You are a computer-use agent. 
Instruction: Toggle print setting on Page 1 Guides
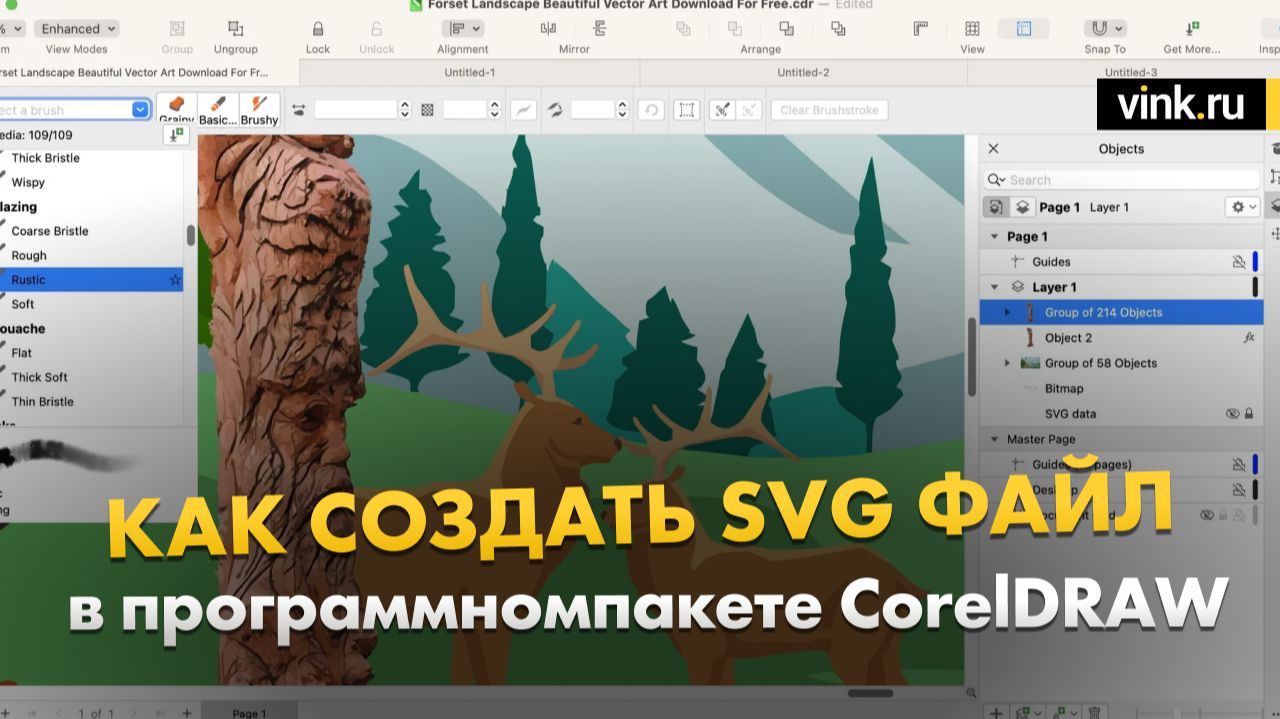[1239, 262]
